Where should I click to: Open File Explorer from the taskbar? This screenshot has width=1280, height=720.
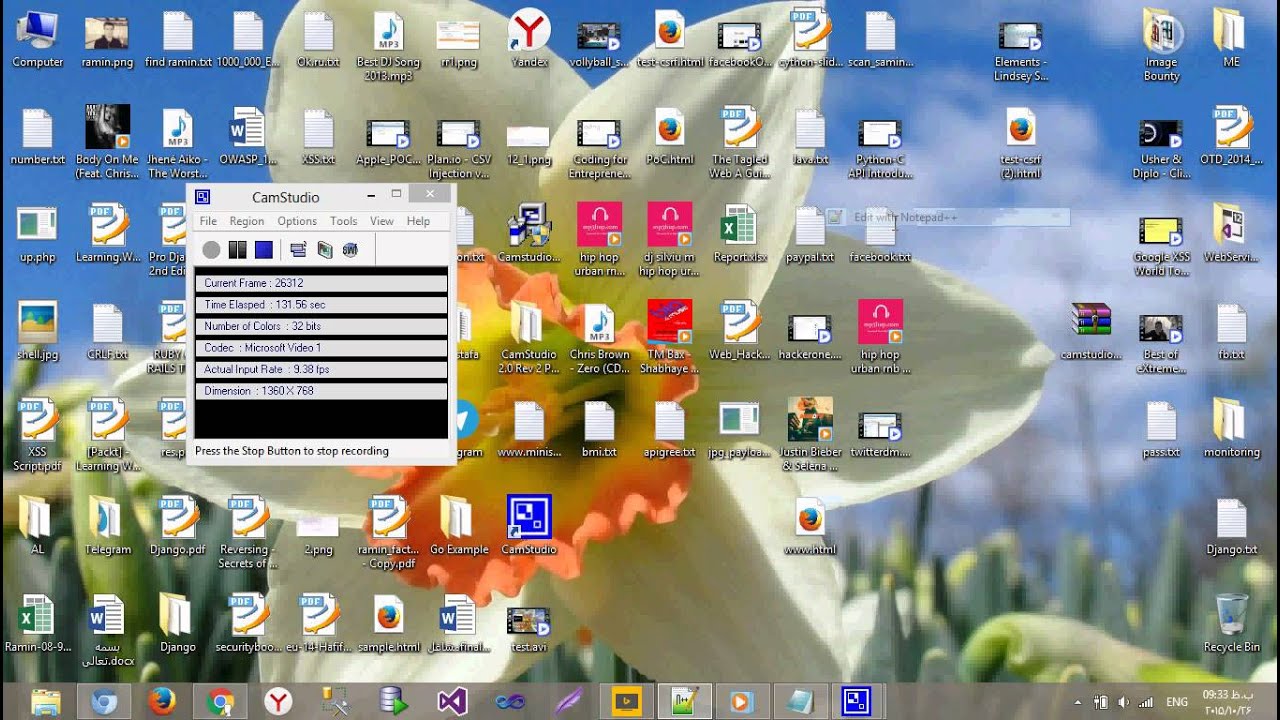click(46, 702)
